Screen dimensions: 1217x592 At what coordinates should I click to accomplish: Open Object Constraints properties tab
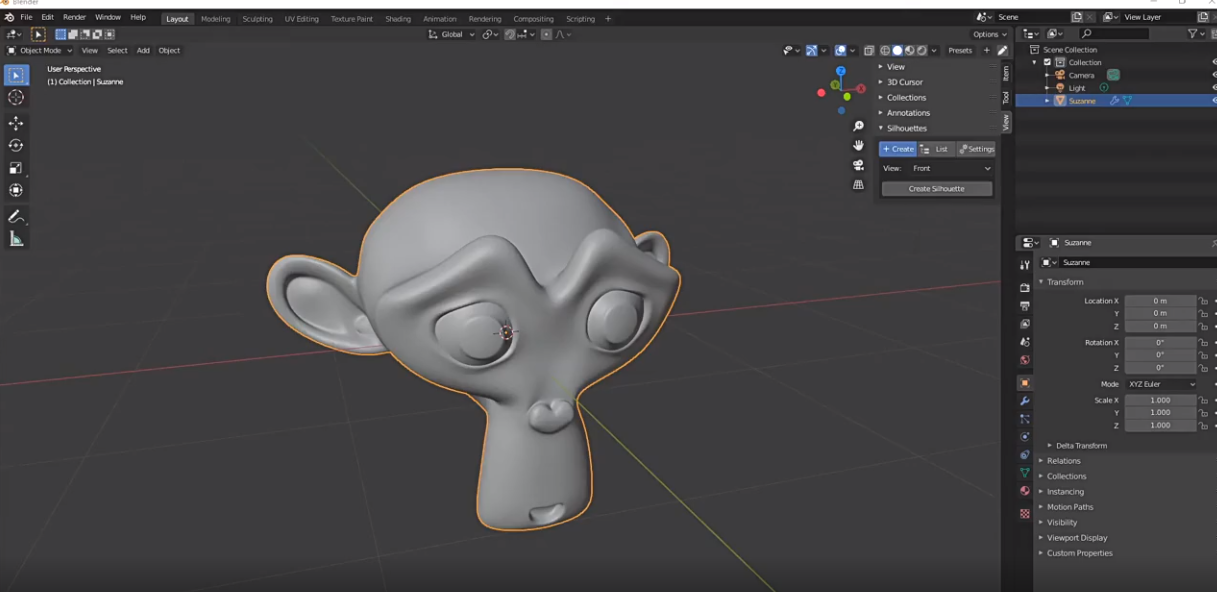(1024, 455)
